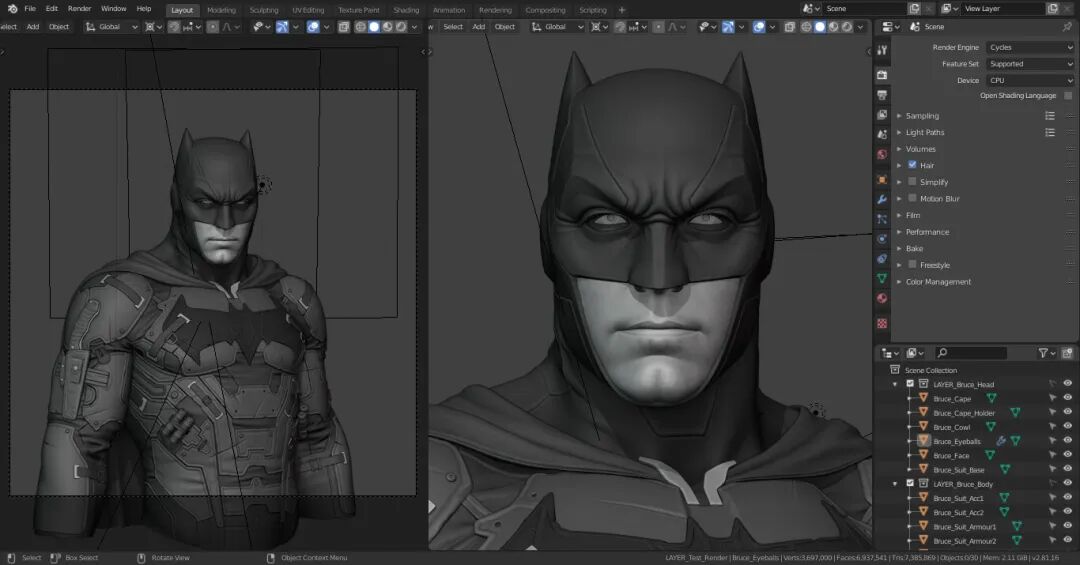
Task: Collapse the LAYER_Bruce_Head collection
Action: [895, 384]
